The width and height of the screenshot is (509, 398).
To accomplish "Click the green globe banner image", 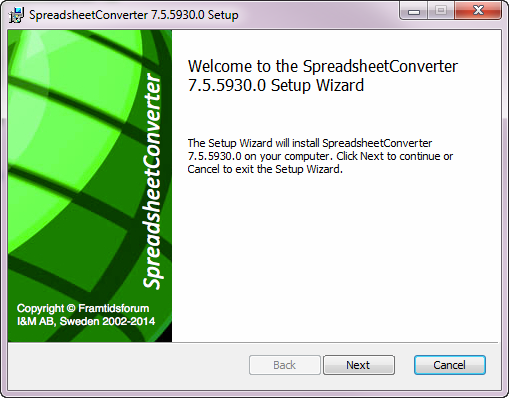I will coord(90,186).
